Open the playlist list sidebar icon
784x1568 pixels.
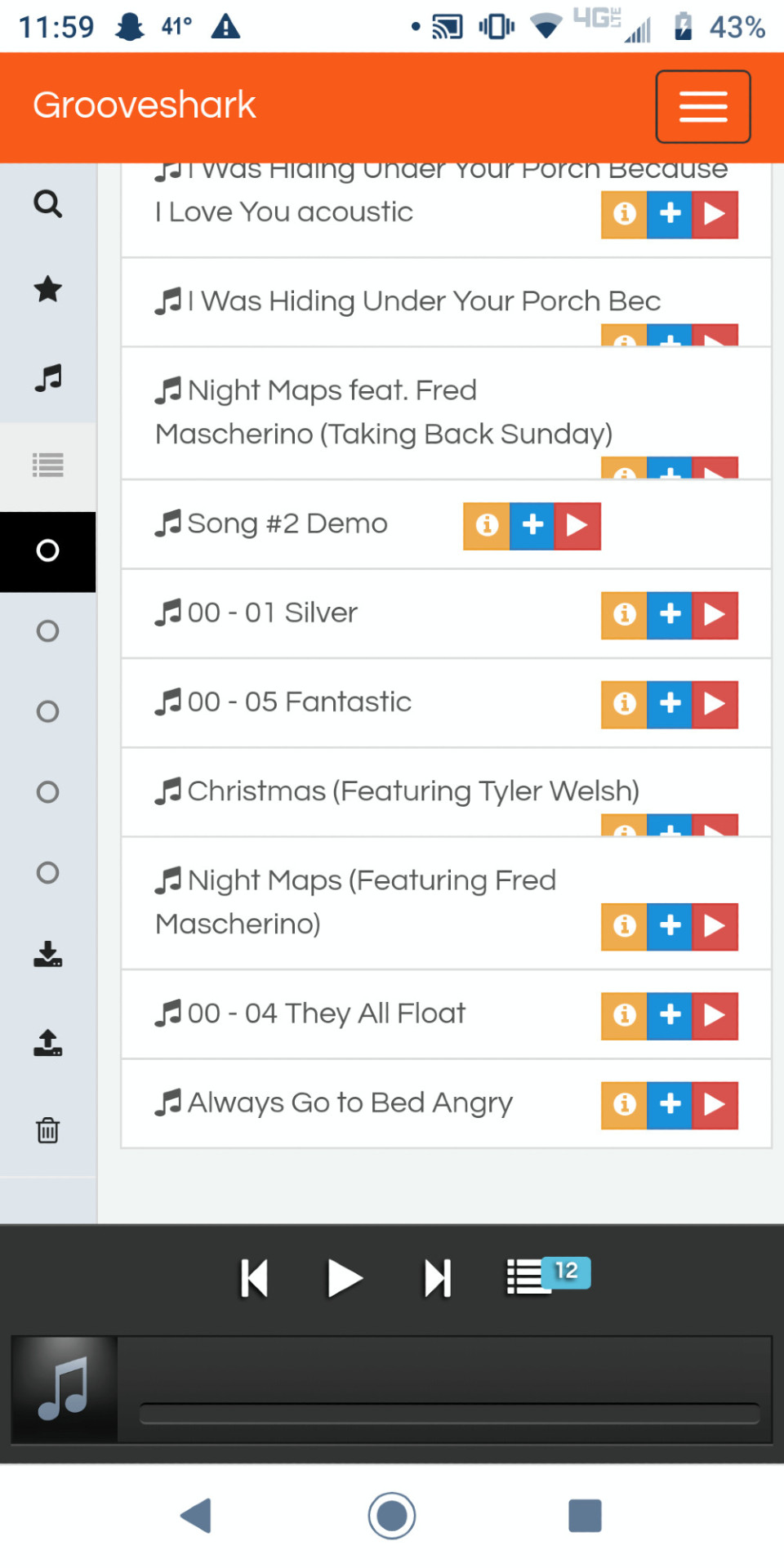[48, 465]
